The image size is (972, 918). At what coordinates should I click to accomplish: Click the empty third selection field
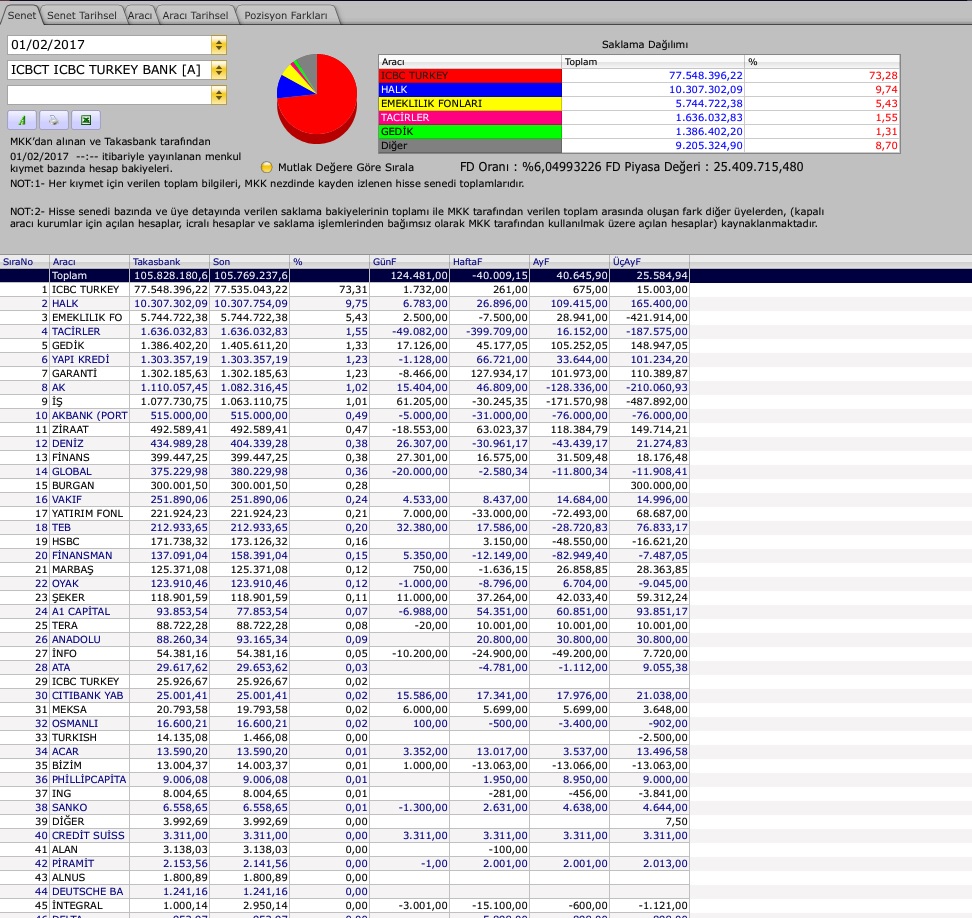(x=109, y=95)
